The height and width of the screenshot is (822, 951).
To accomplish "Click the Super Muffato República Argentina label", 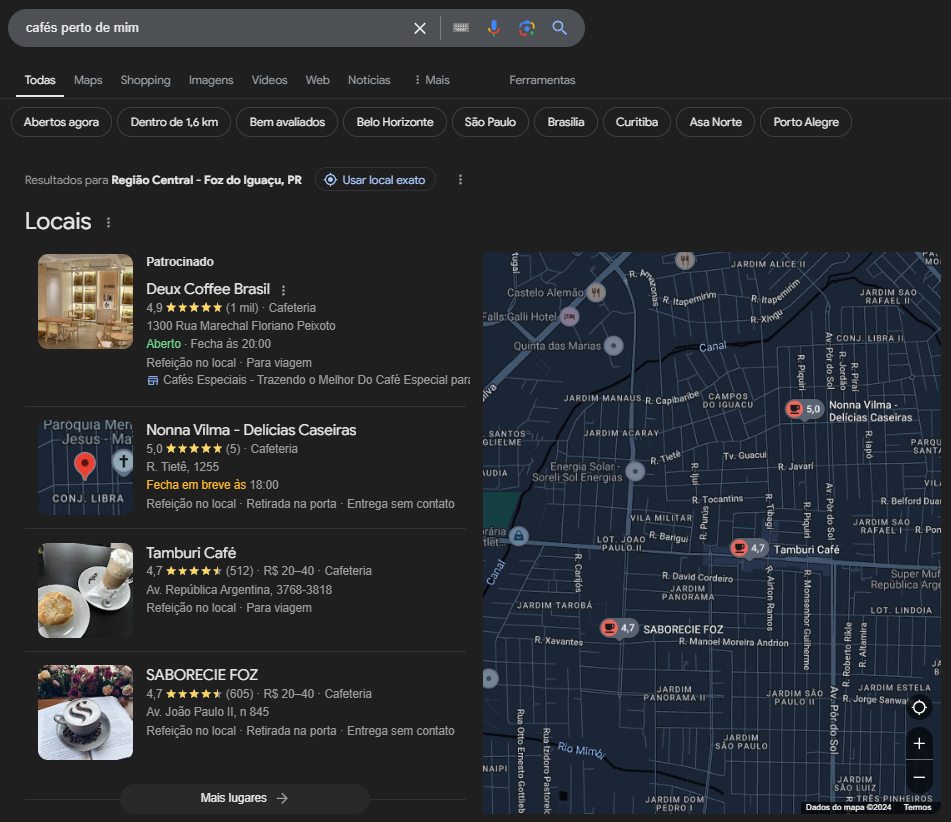I will (x=906, y=579).
